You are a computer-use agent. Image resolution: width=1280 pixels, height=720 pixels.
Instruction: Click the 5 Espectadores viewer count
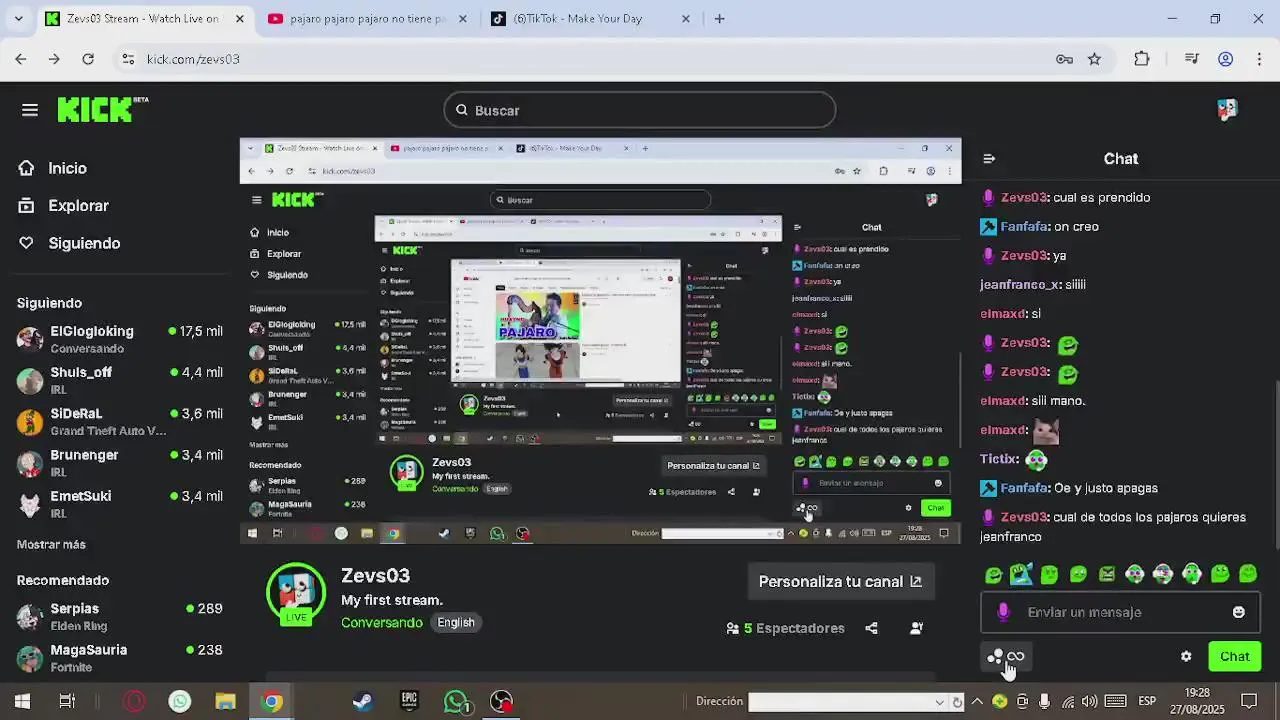point(786,628)
